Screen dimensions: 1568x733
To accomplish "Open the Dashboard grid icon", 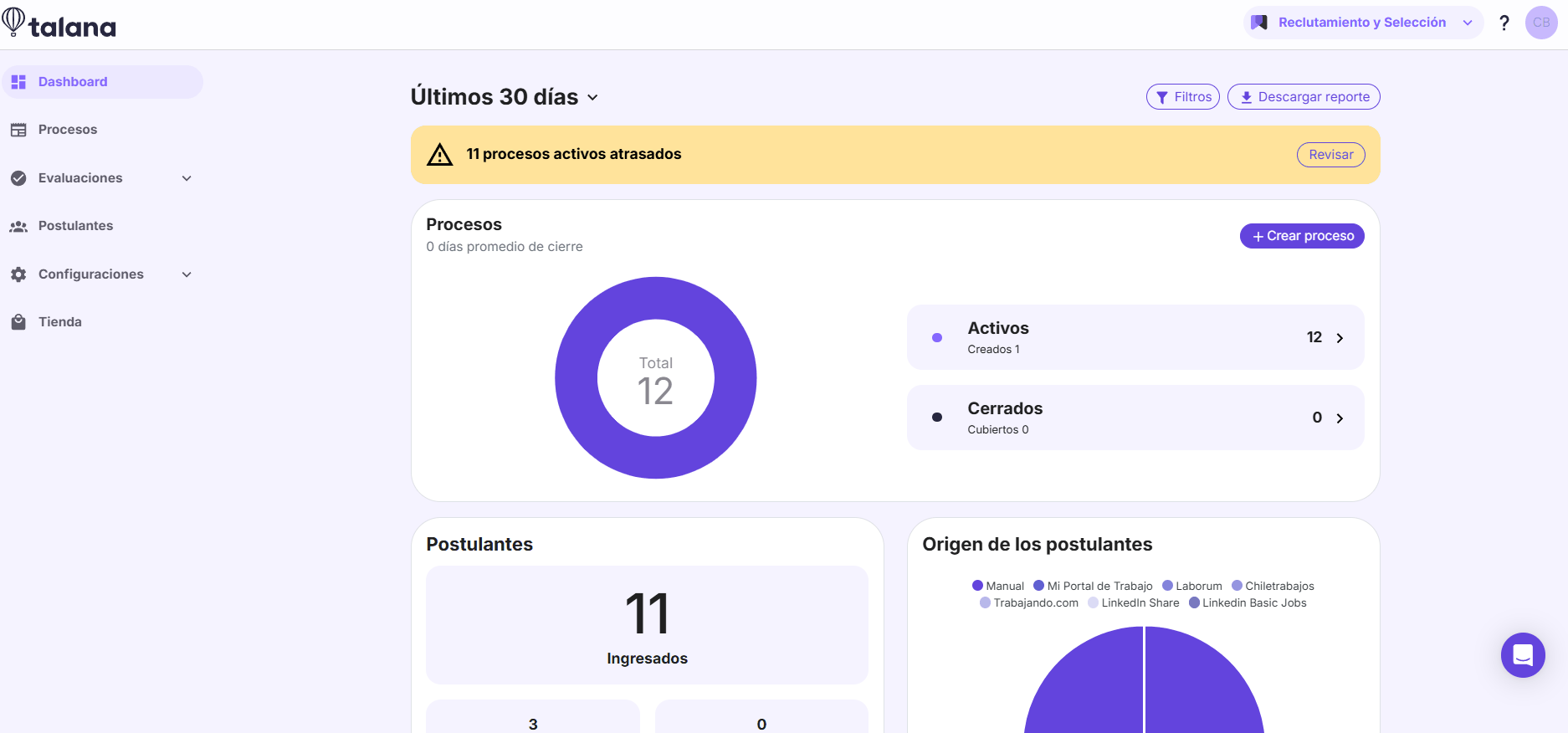I will pyautogui.click(x=18, y=82).
